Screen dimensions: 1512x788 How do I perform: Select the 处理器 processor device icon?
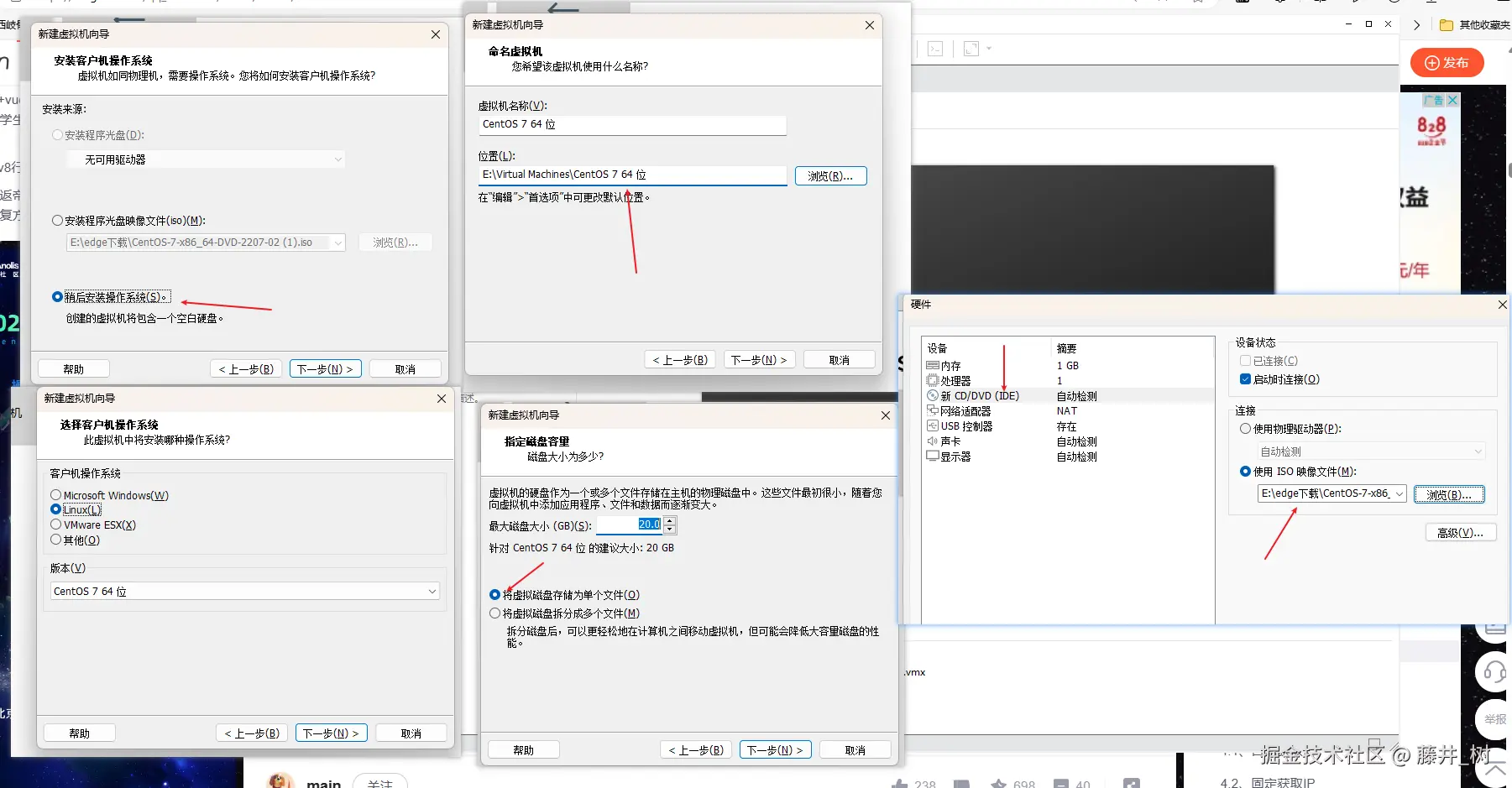click(932, 381)
